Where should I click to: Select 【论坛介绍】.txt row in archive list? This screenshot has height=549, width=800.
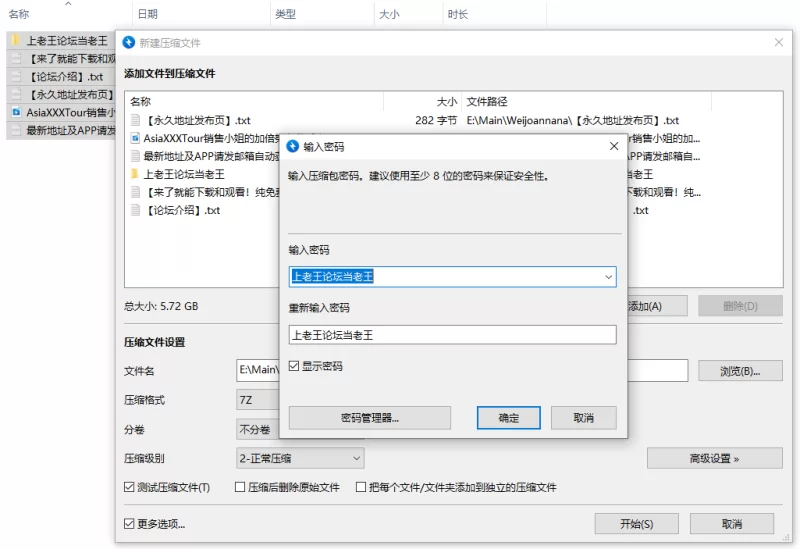[x=203, y=210]
